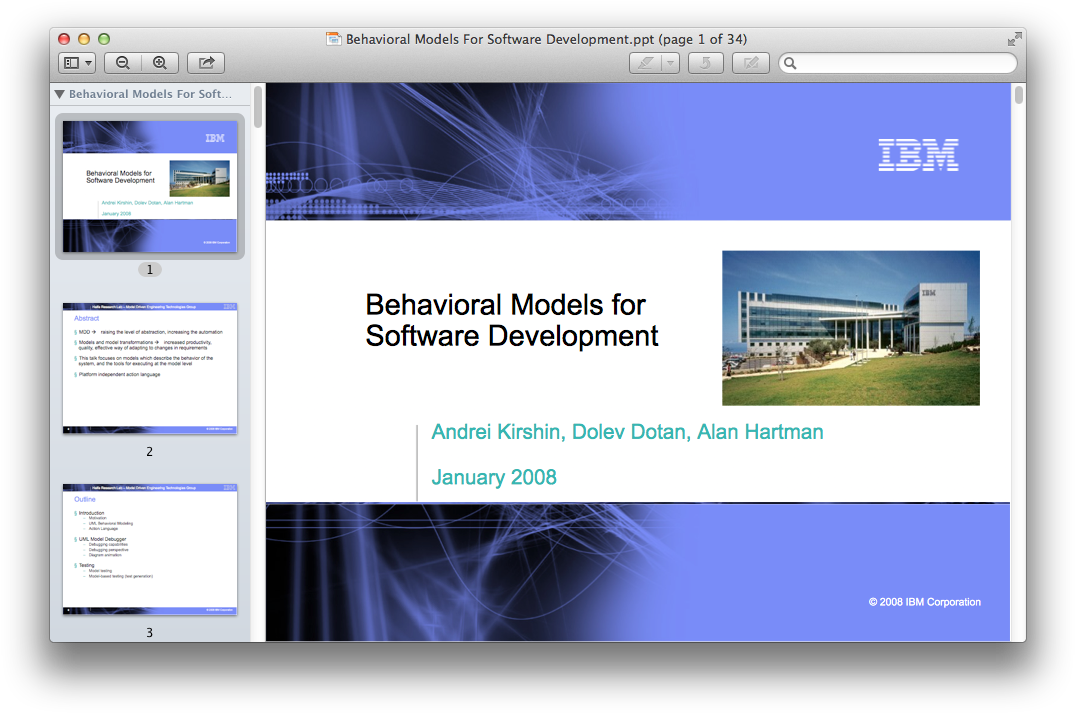Click the zoom in magnifier icon

[x=160, y=63]
